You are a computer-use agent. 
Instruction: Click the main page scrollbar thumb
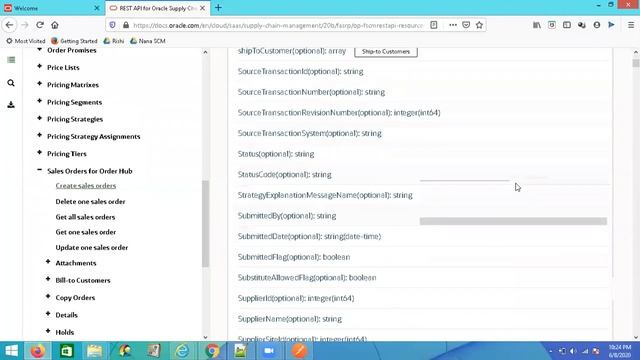tap(636, 63)
